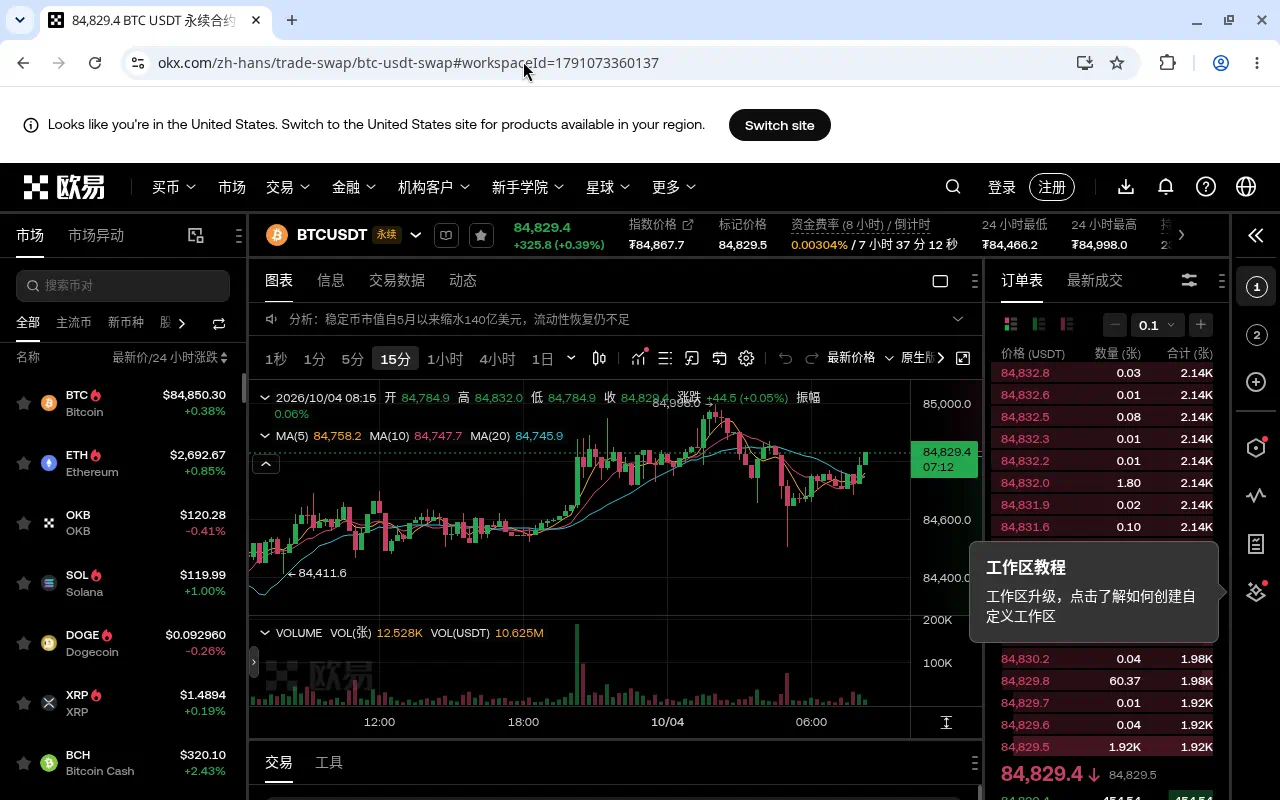Favorite the SOL Solana row star
The width and height of the screenshot is (1280, 800).
click(24, 583)
